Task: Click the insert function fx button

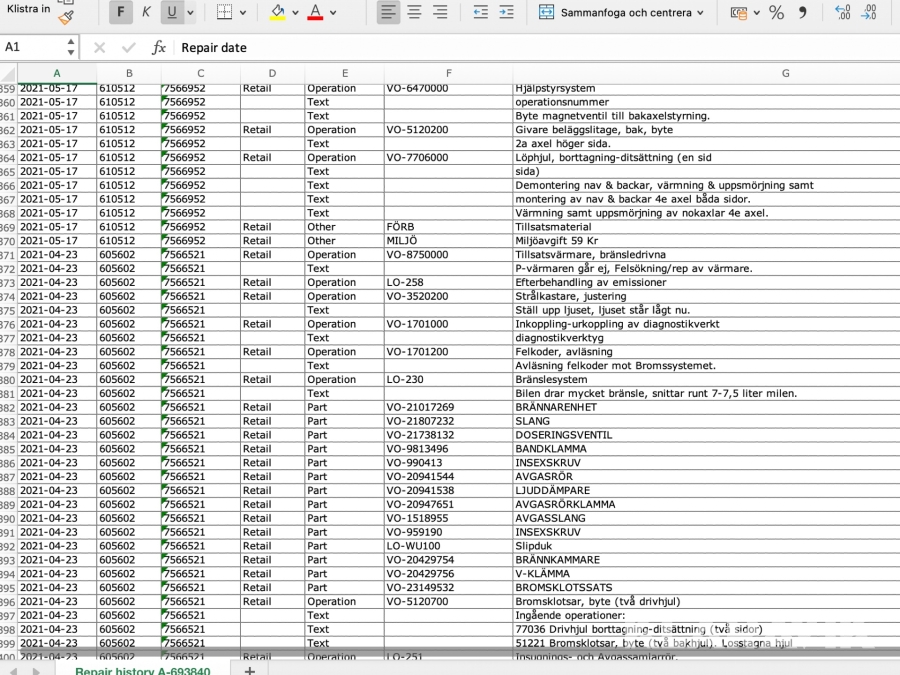Action: pyautogui.click(x=158, y=48)
